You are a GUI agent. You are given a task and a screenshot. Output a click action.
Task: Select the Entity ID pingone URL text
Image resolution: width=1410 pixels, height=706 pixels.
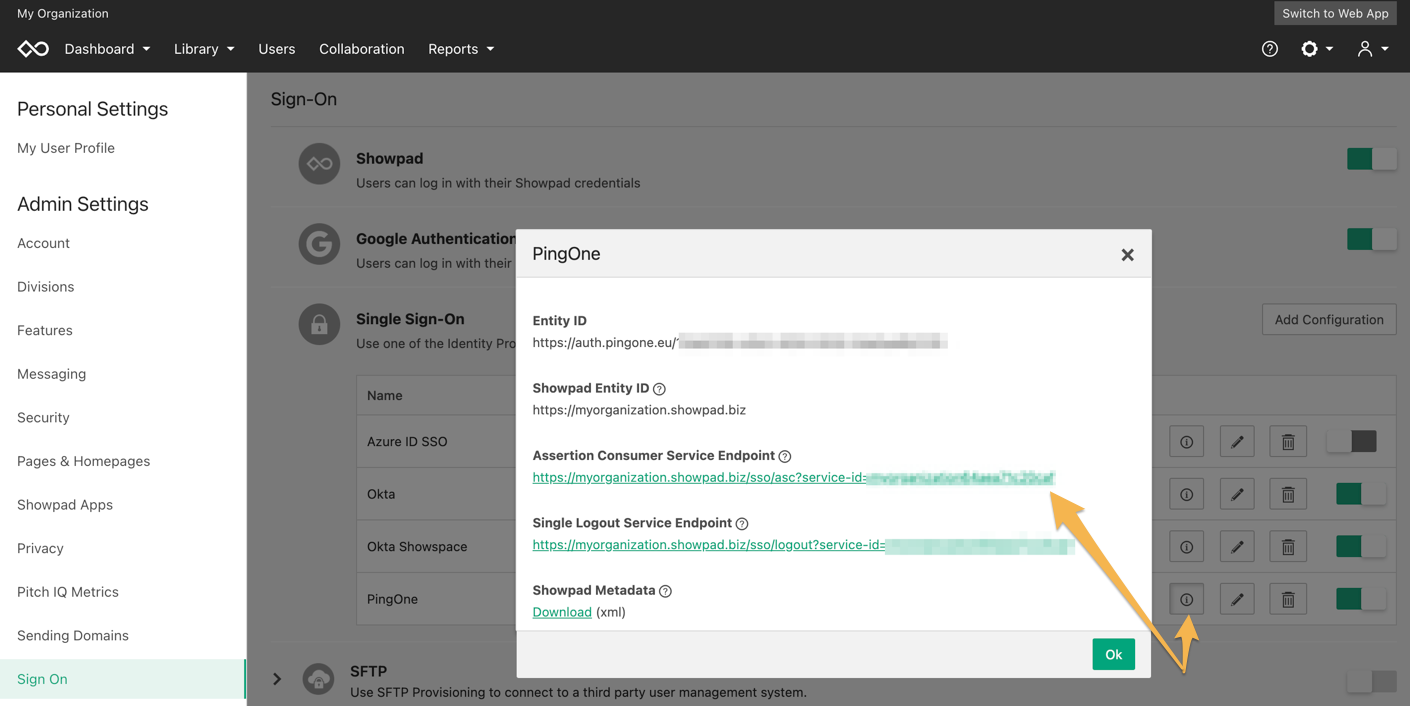[x=740, y=343]
